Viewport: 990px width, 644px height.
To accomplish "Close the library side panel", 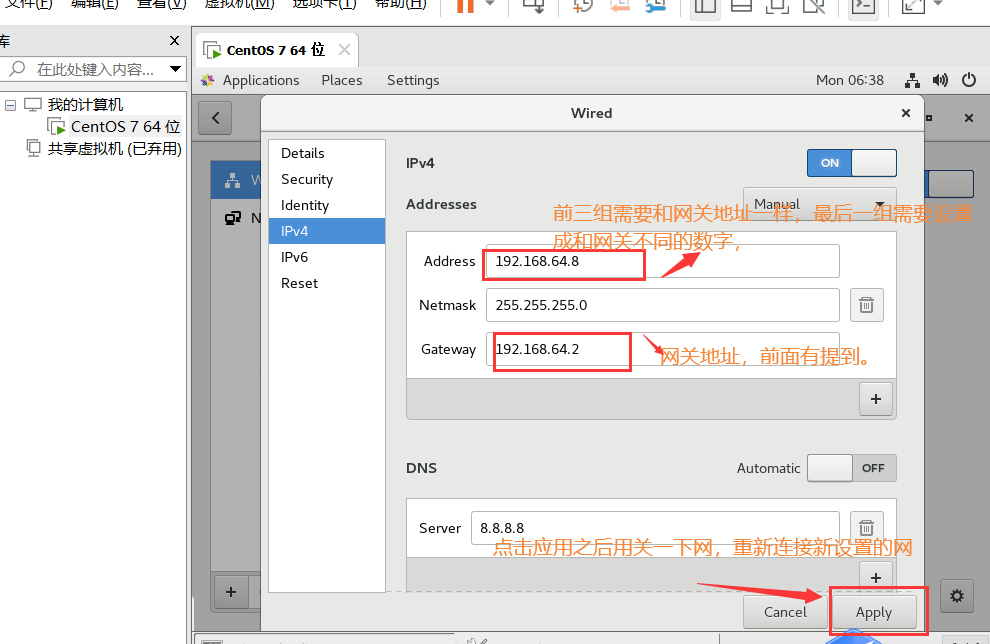I will 175,41.
